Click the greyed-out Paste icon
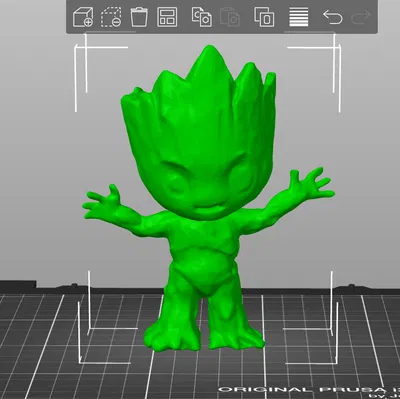Image resolution: width=400 pixels, height=399 pixels. pos(230,17)
